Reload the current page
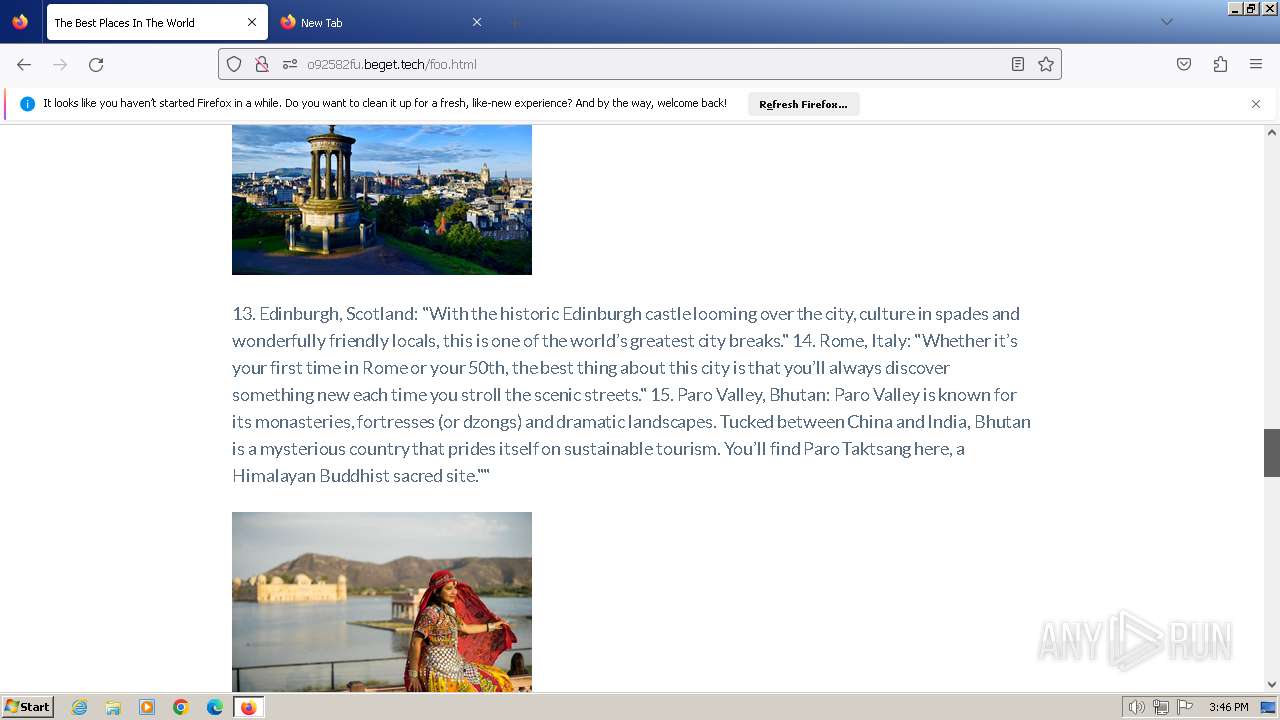The image size is (1280, 720). pyautogui.click(x=96, y=64)
